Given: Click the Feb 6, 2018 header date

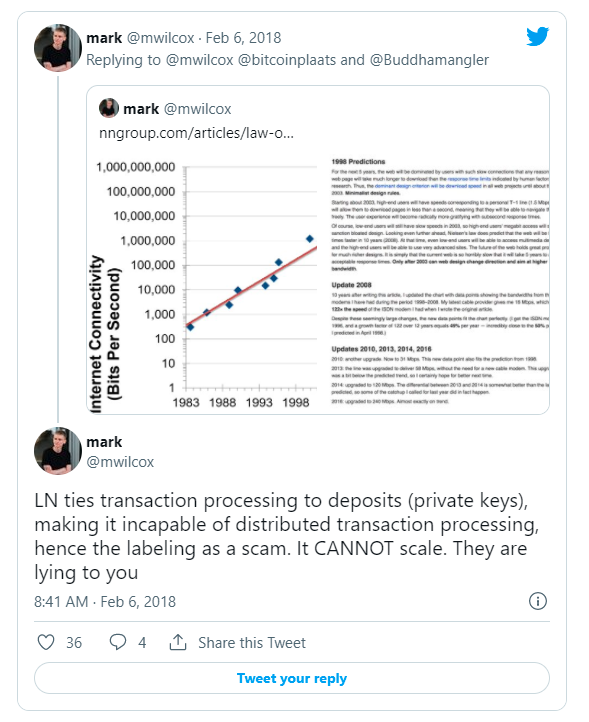Looking at the screenshot, I should (x=243, y=38).
